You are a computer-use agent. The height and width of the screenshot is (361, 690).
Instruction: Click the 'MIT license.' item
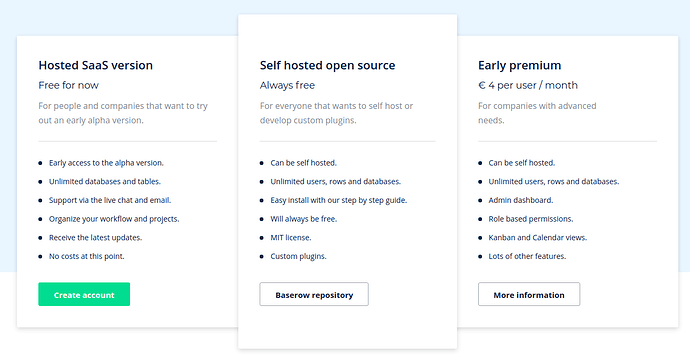tap(291, 238)
